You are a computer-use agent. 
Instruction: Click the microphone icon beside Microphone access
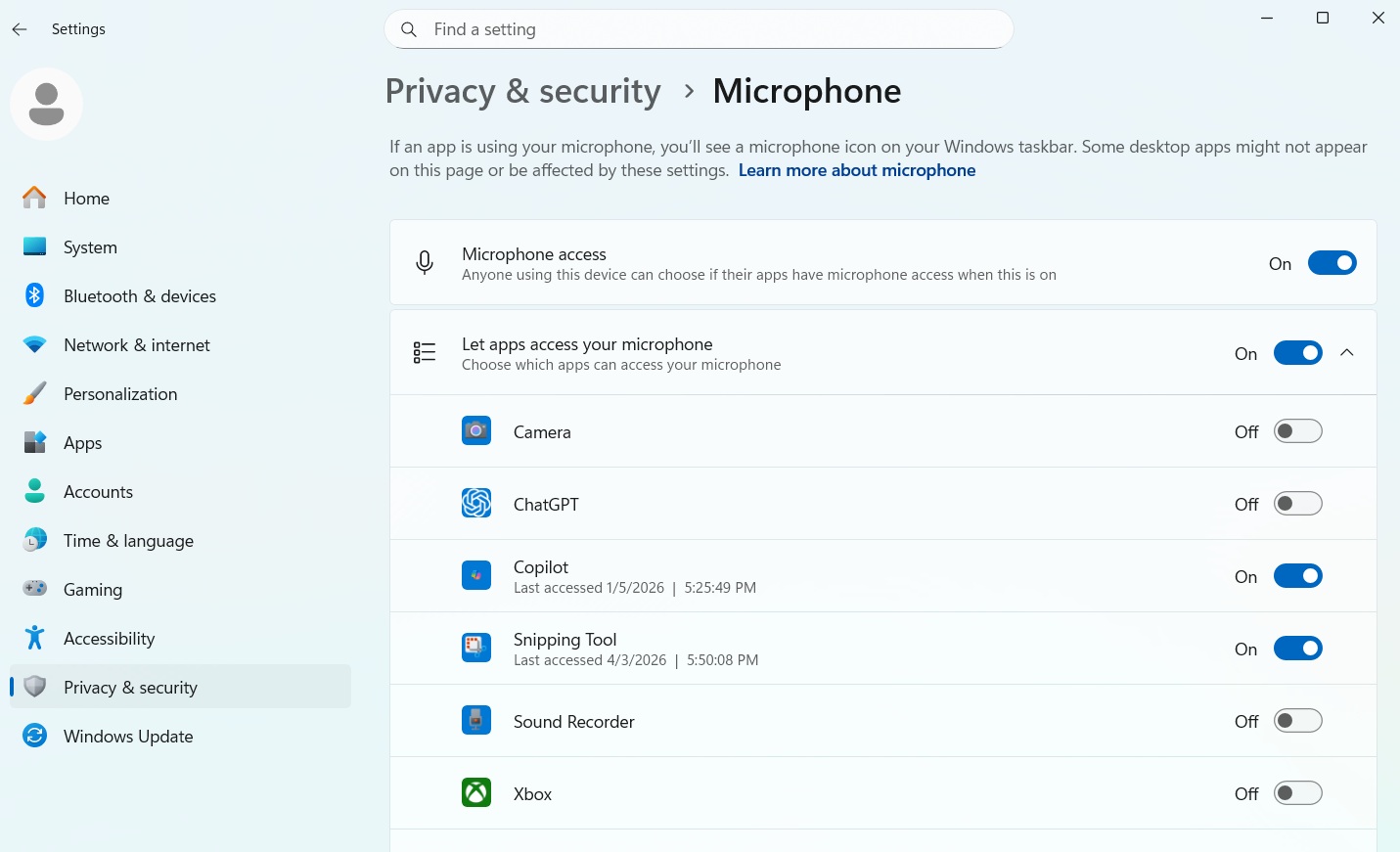425,262
